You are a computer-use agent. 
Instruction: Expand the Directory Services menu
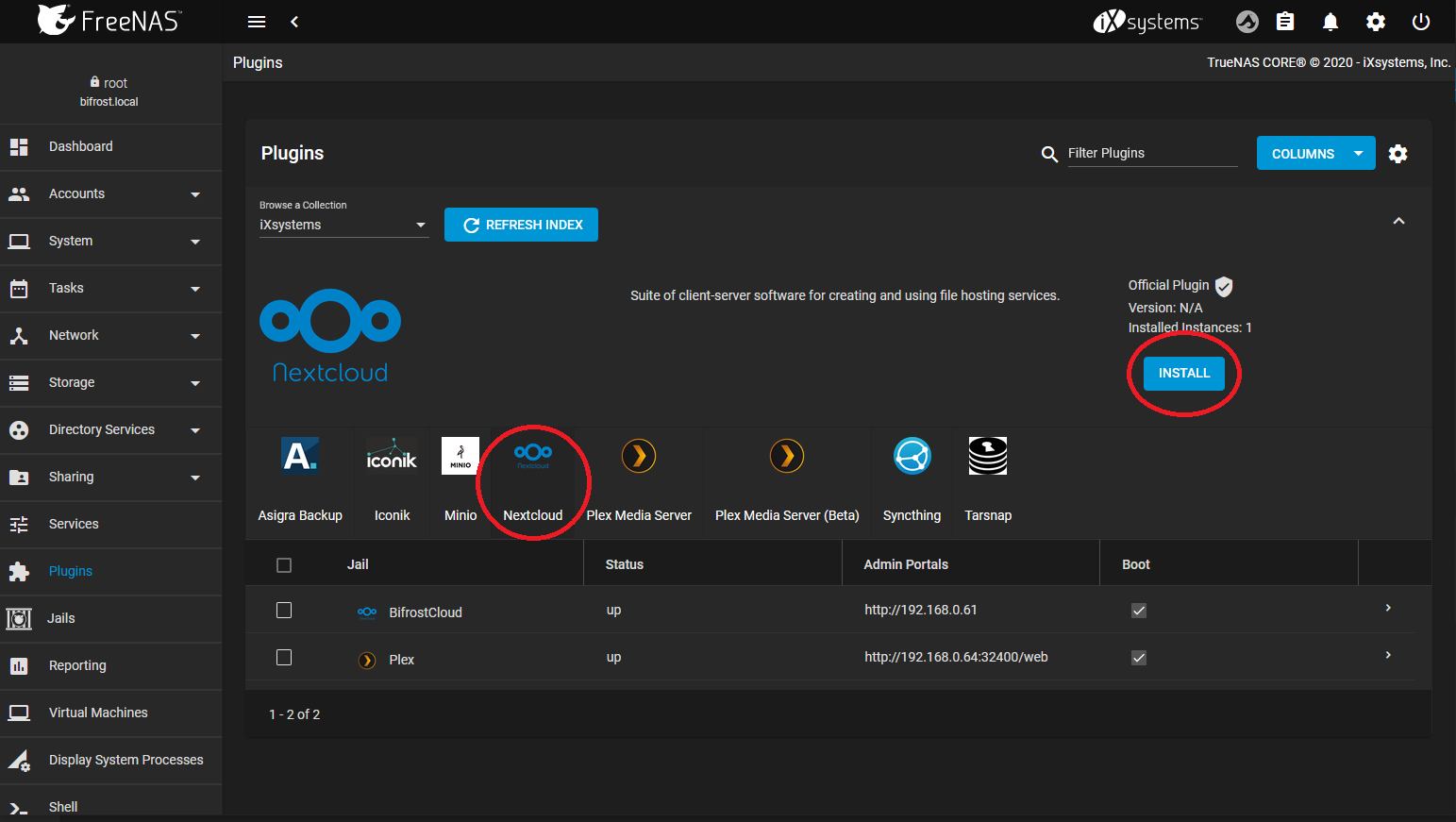coord(110,430)
